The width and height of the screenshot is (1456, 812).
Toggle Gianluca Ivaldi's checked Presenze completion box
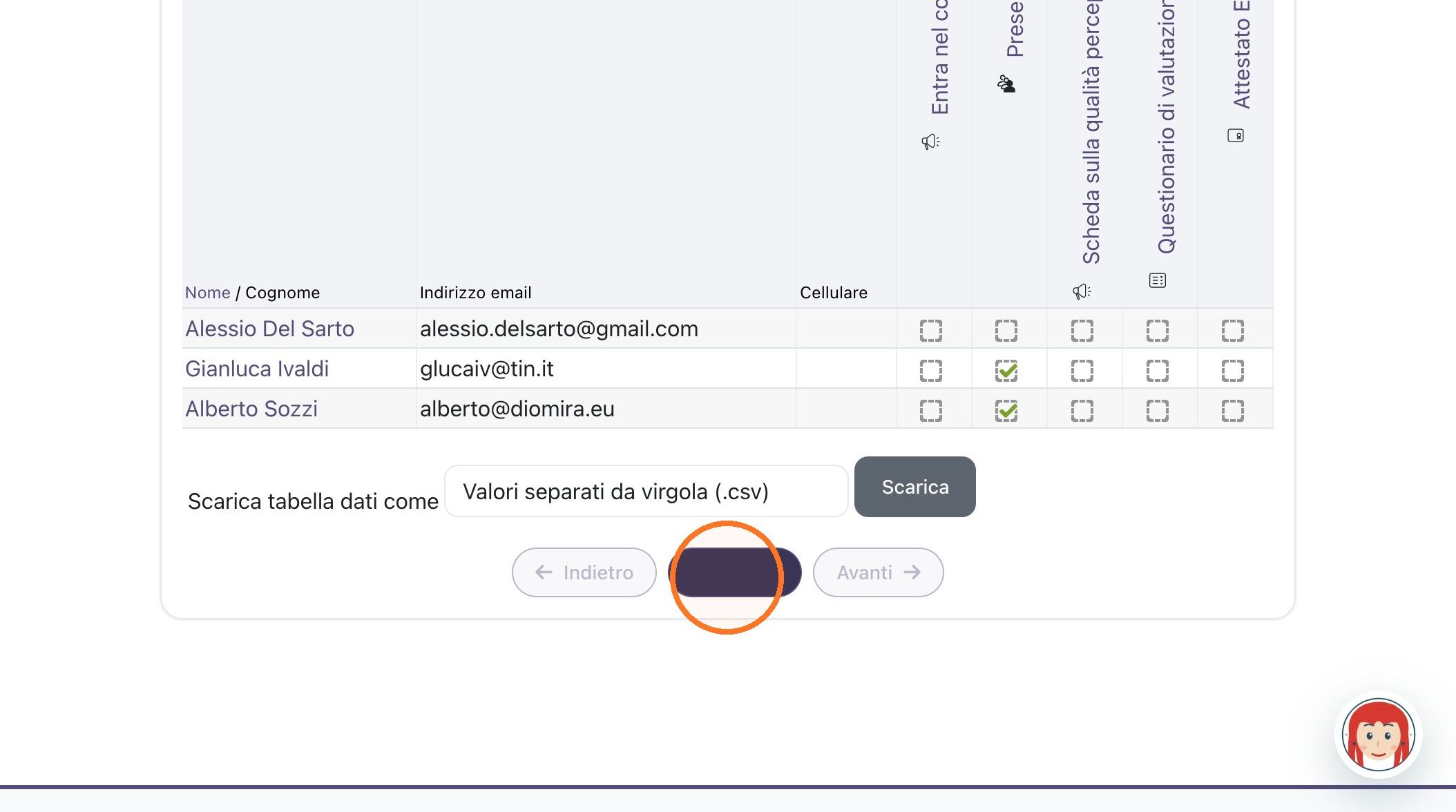[x=1006, y=371]
